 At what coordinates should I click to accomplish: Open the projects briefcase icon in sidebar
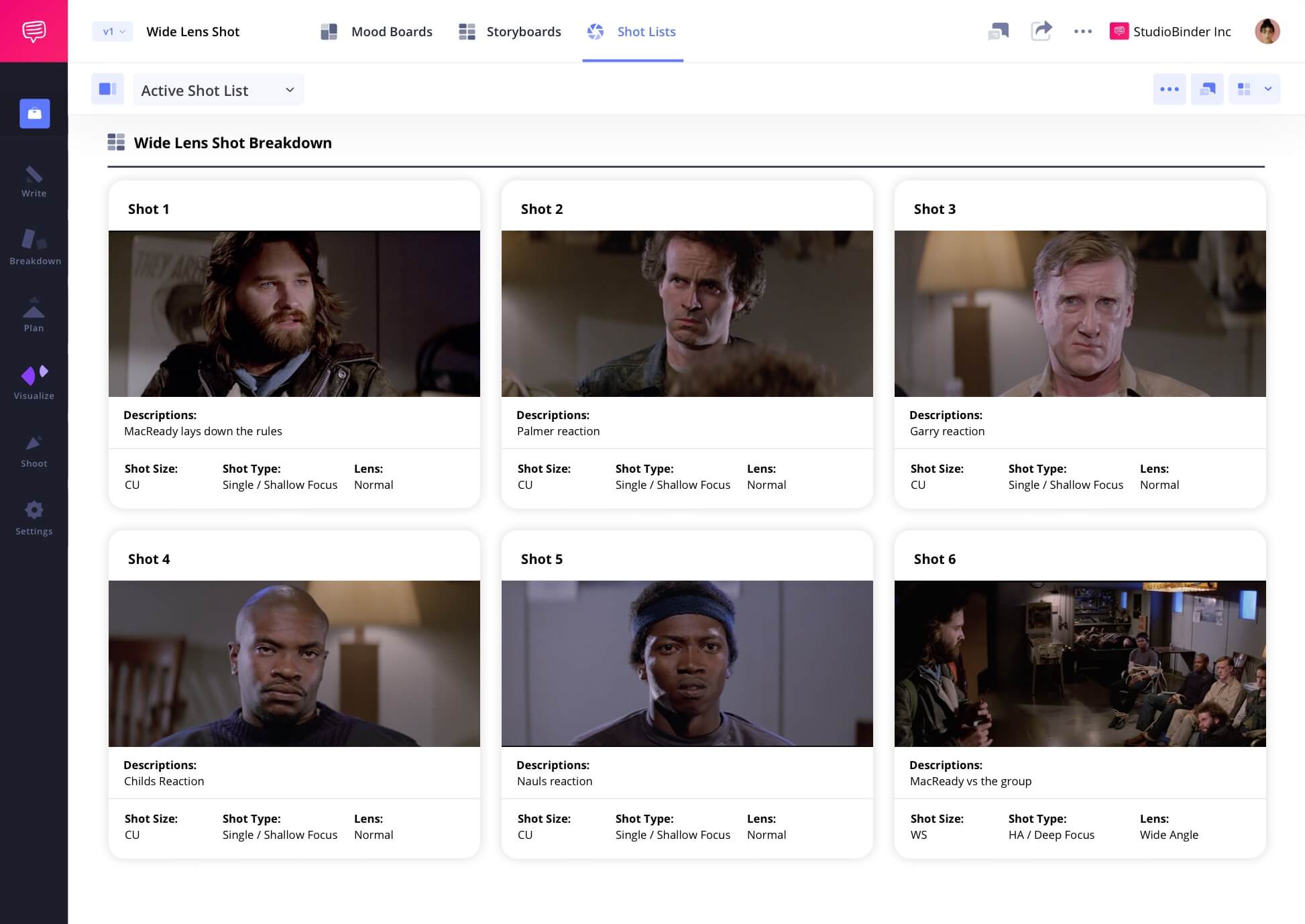[x=35, y=113]
